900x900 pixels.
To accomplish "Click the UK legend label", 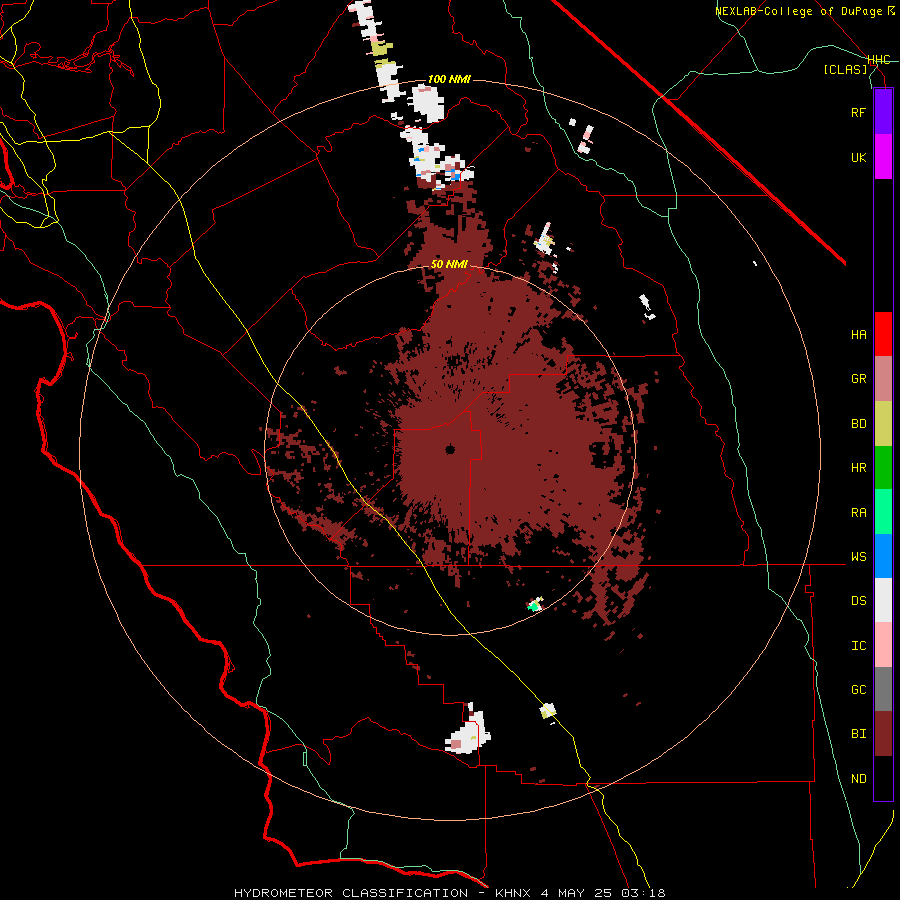I will pyautogui.click(x=858, y=157).
